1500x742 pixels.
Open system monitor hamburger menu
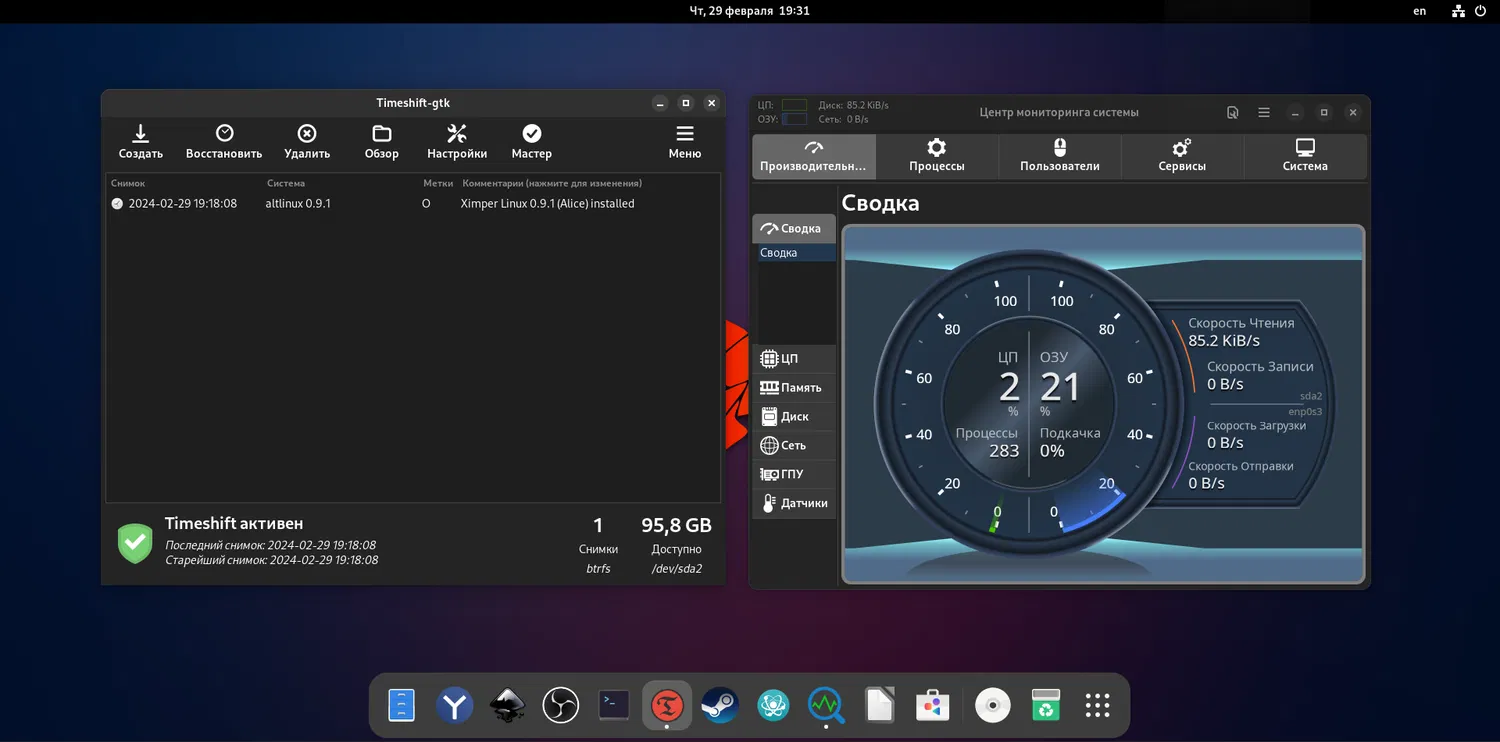click(1264, 113)
